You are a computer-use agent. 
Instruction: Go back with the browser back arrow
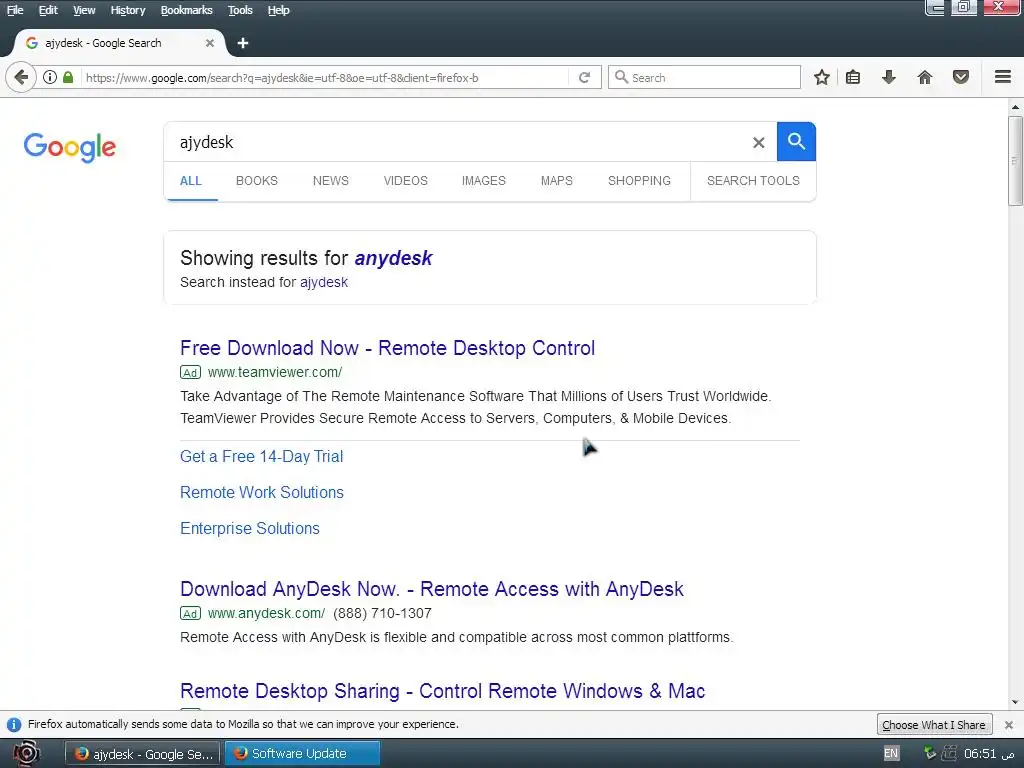21,78
